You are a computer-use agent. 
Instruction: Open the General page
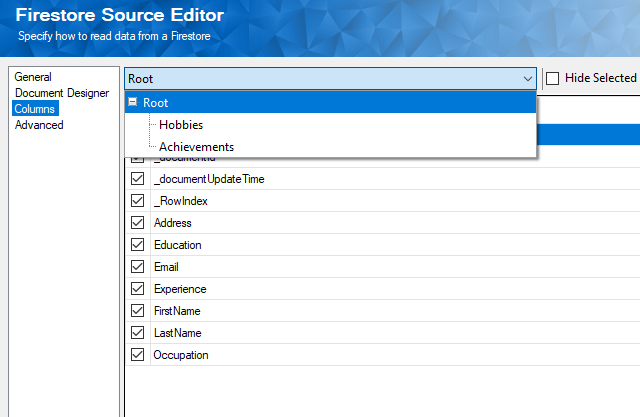(x=33, y=77)
